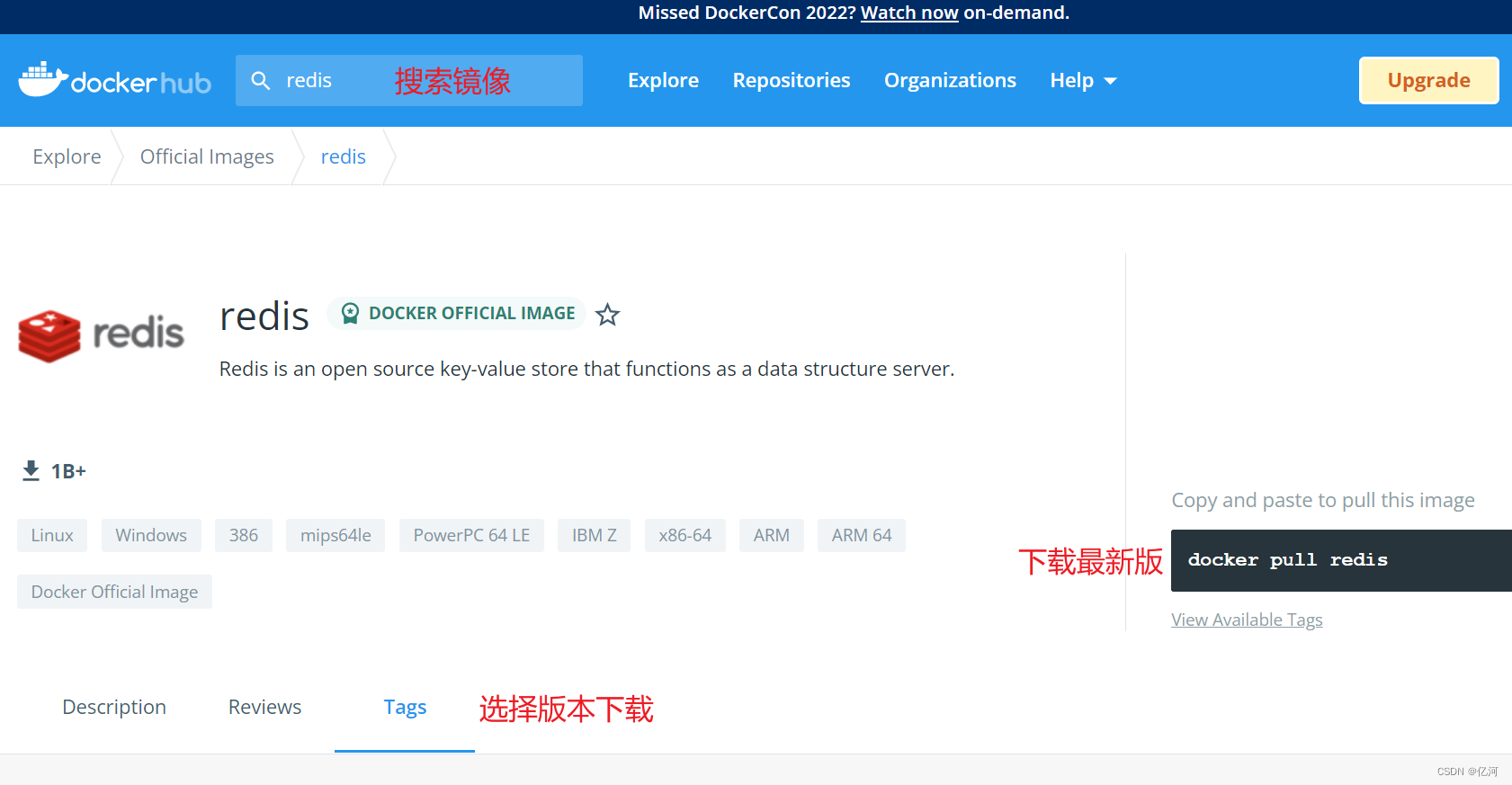Click the Upgrade button
This screenshot has width=1512, height=785.
(x=1428, y=80)
